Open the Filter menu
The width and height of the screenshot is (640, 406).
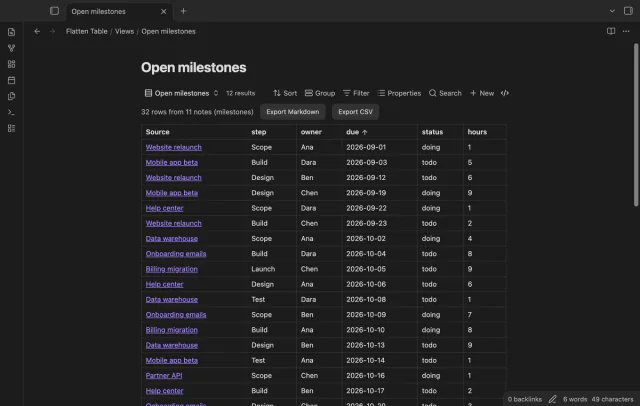pyautogui.click(x=356, y=93)
